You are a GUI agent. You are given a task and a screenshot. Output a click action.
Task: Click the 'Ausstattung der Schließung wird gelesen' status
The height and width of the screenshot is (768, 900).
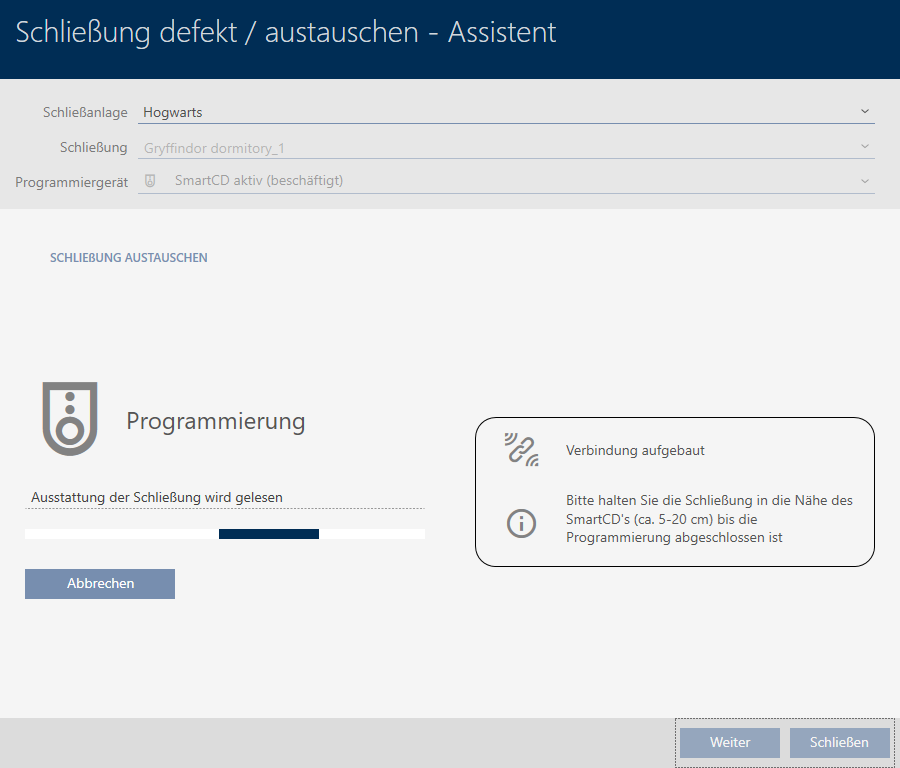(157, 497)
